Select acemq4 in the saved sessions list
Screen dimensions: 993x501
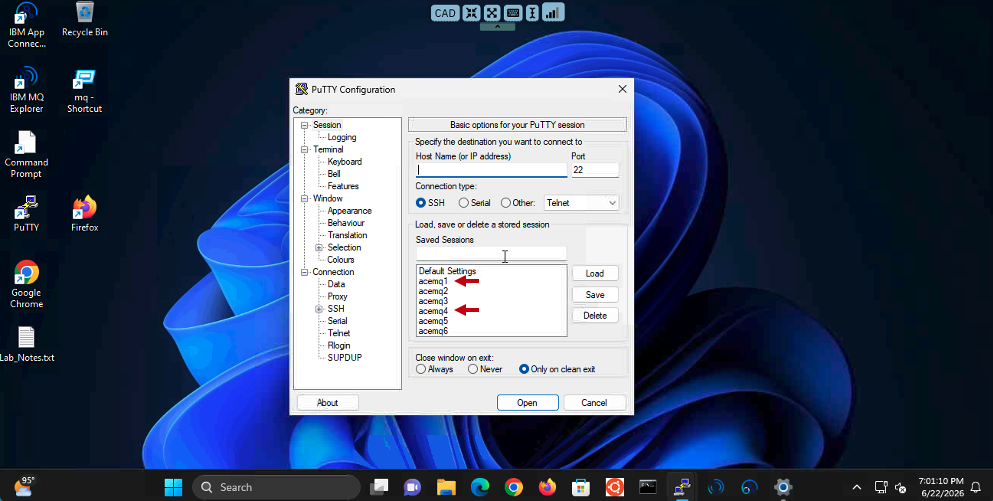click(x=433, y=311)
